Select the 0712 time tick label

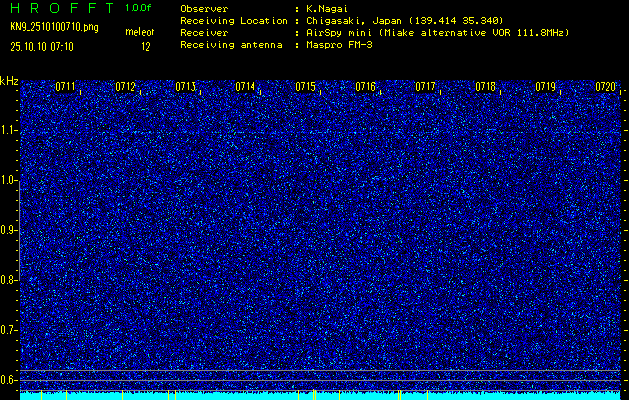click(126, 87)
